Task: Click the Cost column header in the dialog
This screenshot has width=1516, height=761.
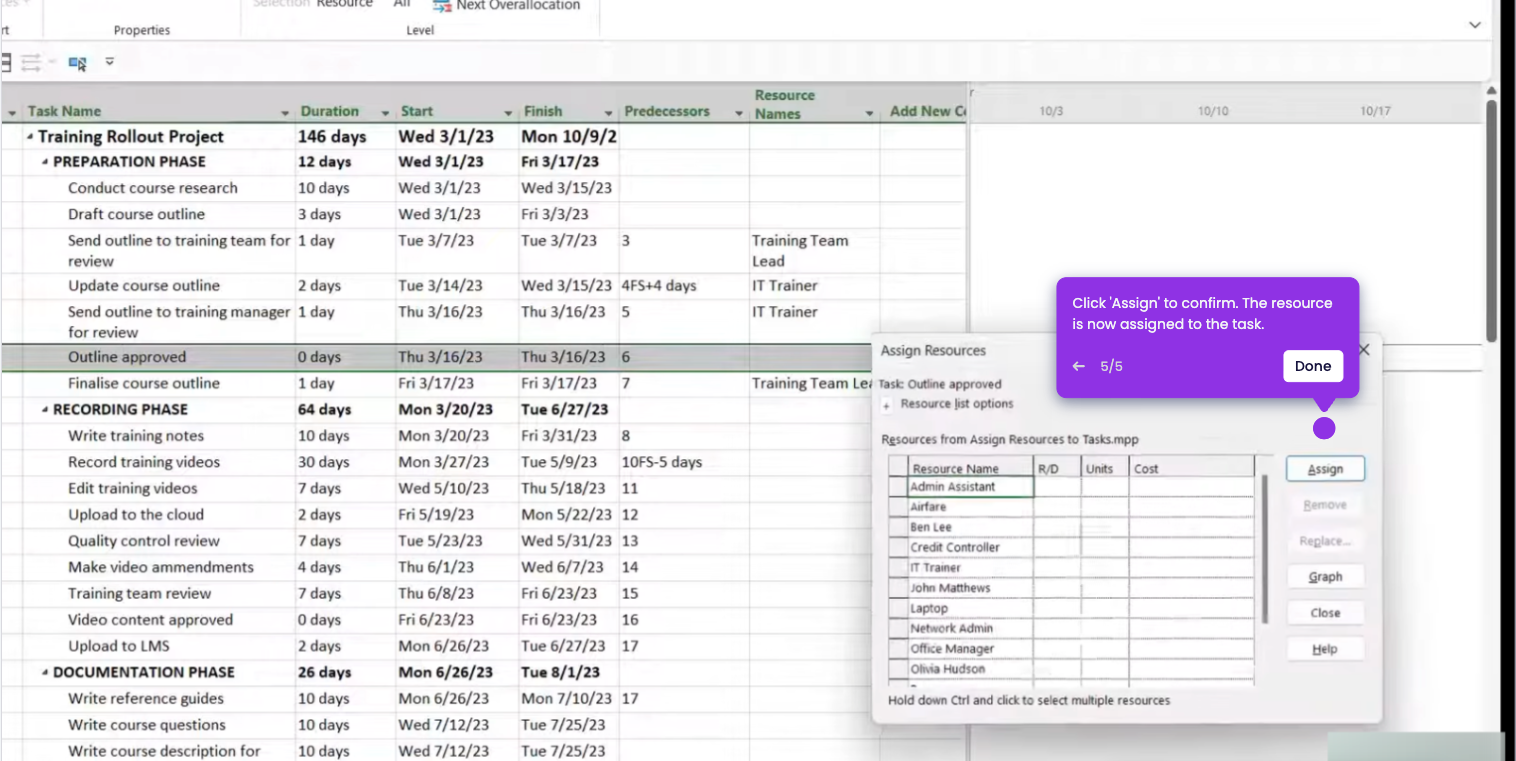Action: [1192, 468]
